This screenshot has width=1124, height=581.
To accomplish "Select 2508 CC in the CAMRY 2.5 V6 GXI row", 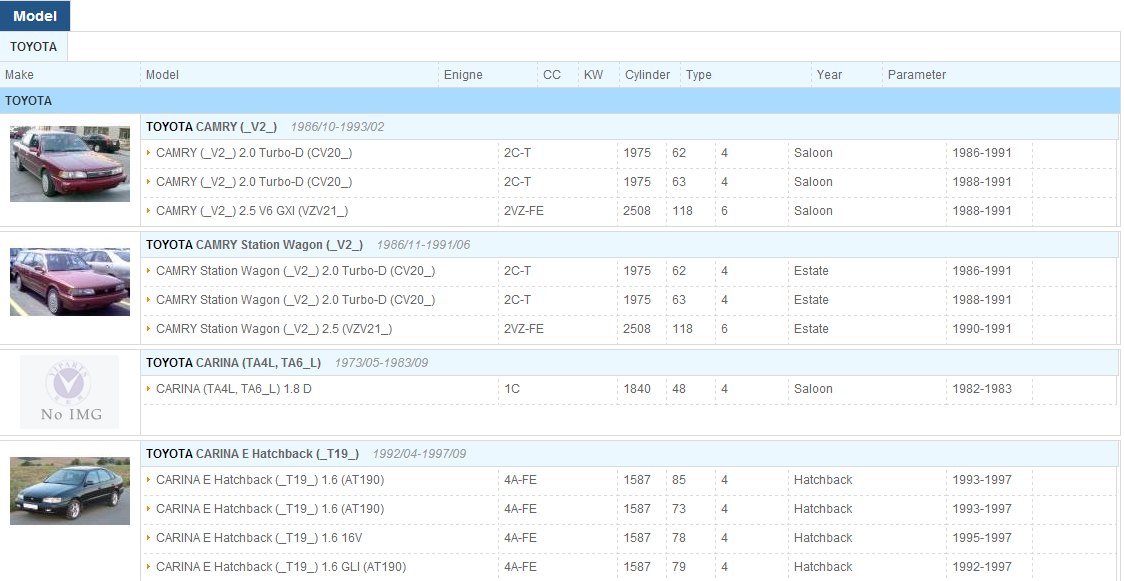I will pos(637,211).
